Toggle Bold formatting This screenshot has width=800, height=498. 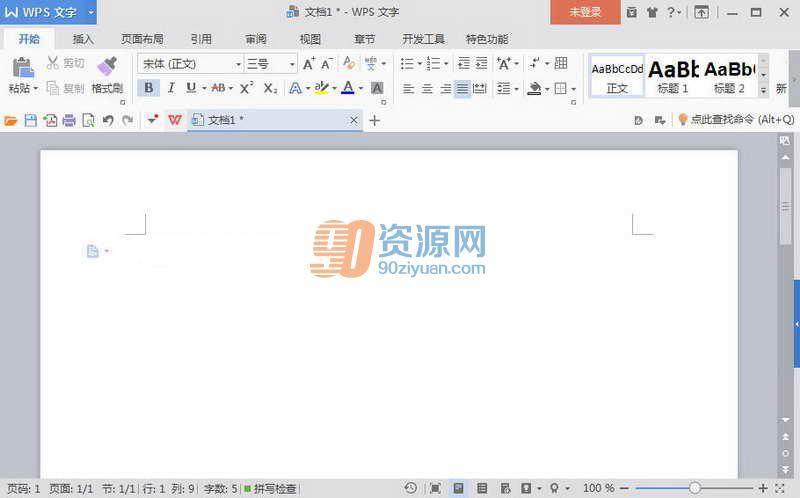coord(148,88)
